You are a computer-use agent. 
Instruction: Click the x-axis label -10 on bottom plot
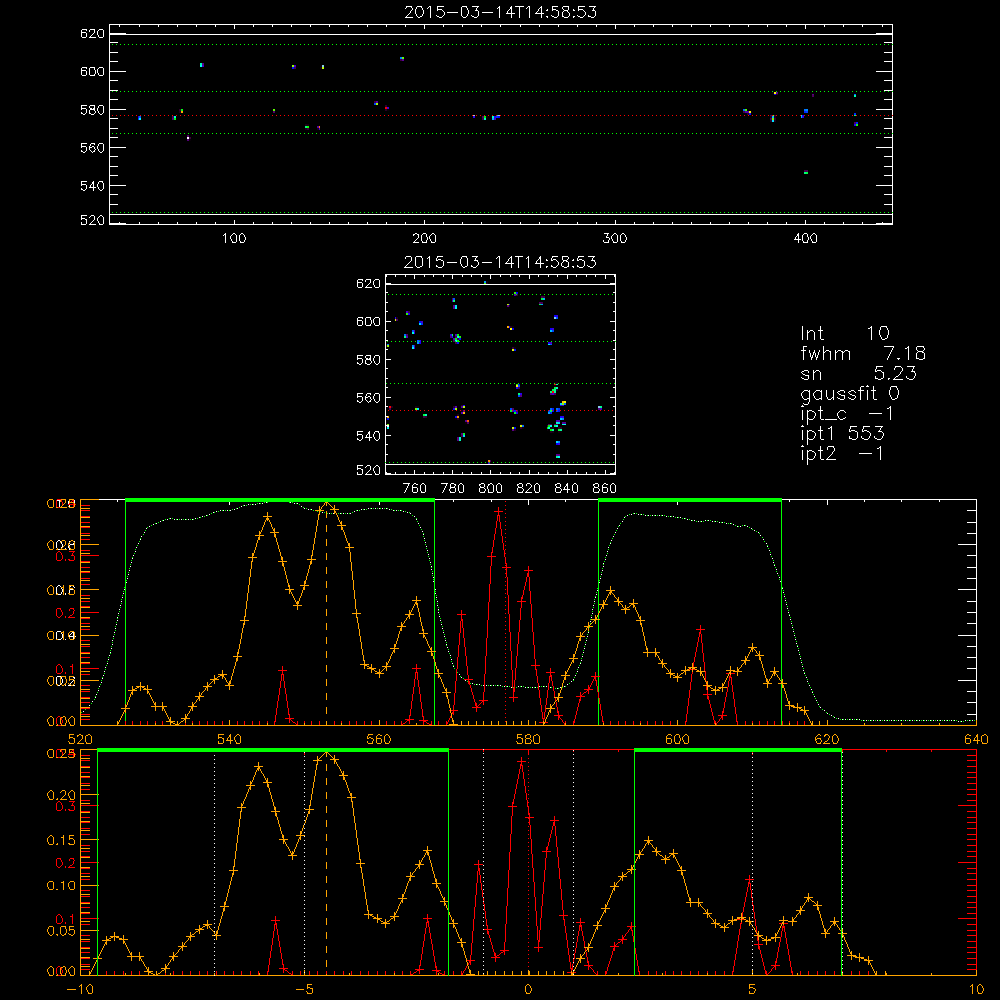coord(80,989)
